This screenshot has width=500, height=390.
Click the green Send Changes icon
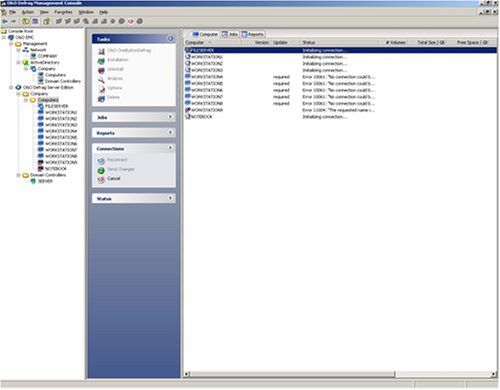(101, 170)
